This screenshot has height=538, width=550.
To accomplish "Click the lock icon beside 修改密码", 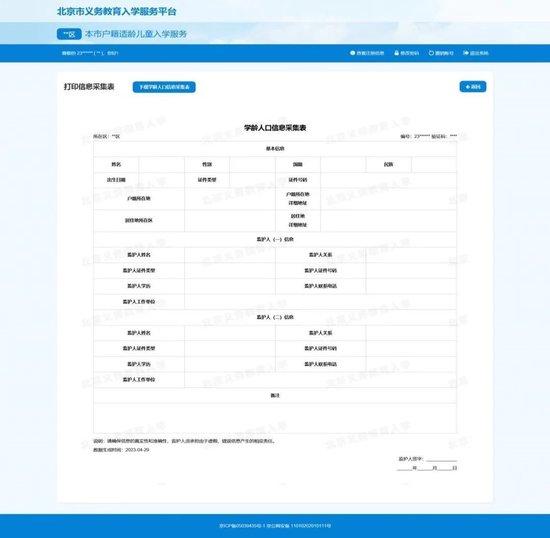I will tap(397, 53).
